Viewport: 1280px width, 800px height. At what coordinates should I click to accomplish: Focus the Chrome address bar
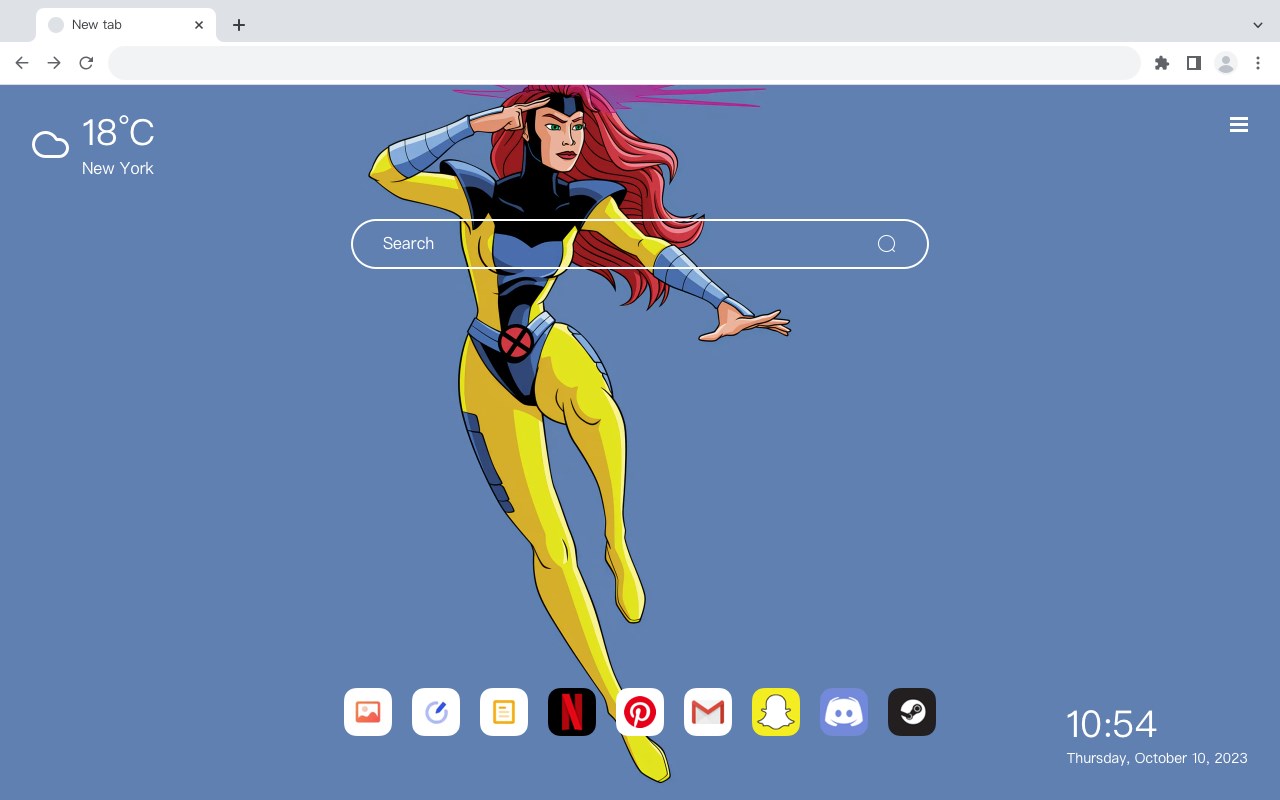click(x=624, y=63)
